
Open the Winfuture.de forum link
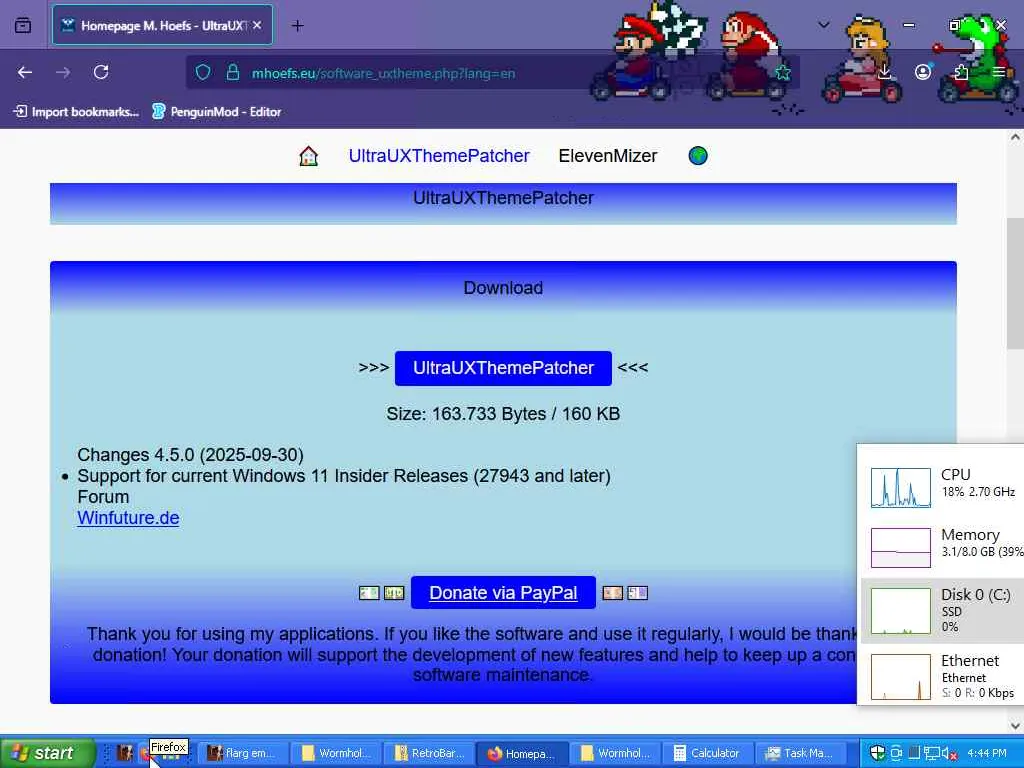pos(128,518)
